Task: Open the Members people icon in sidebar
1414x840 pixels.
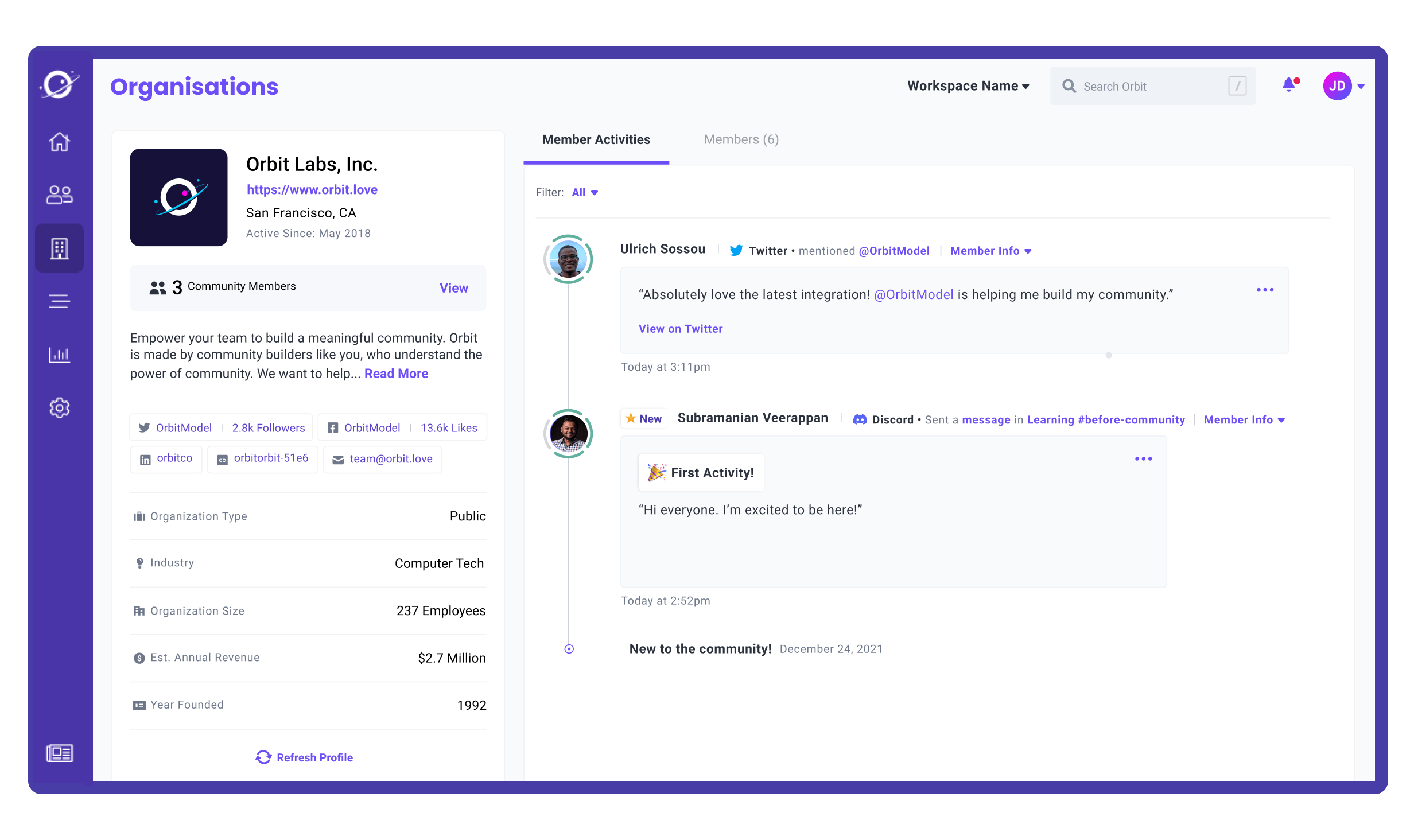Action: [x=60, y=195]
